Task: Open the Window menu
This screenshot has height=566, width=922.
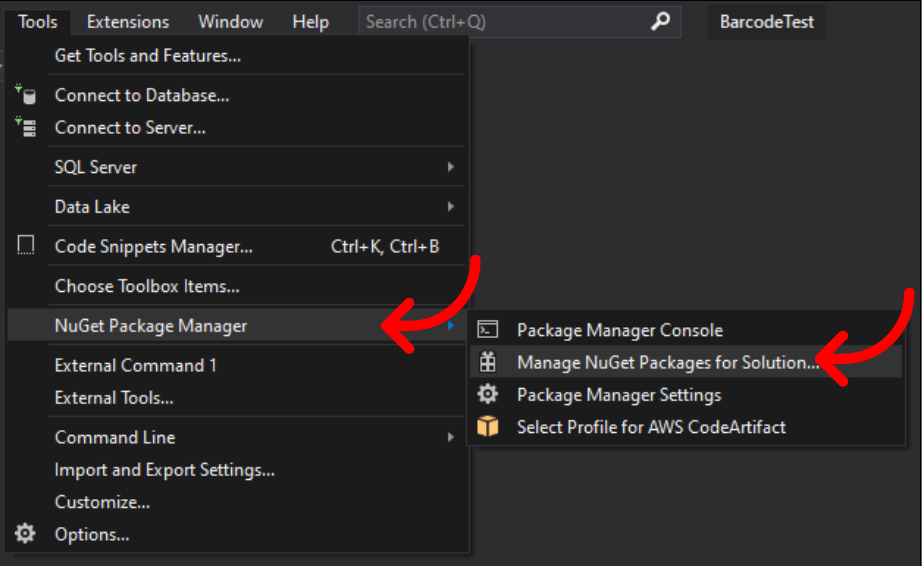Action: point(230,22)
